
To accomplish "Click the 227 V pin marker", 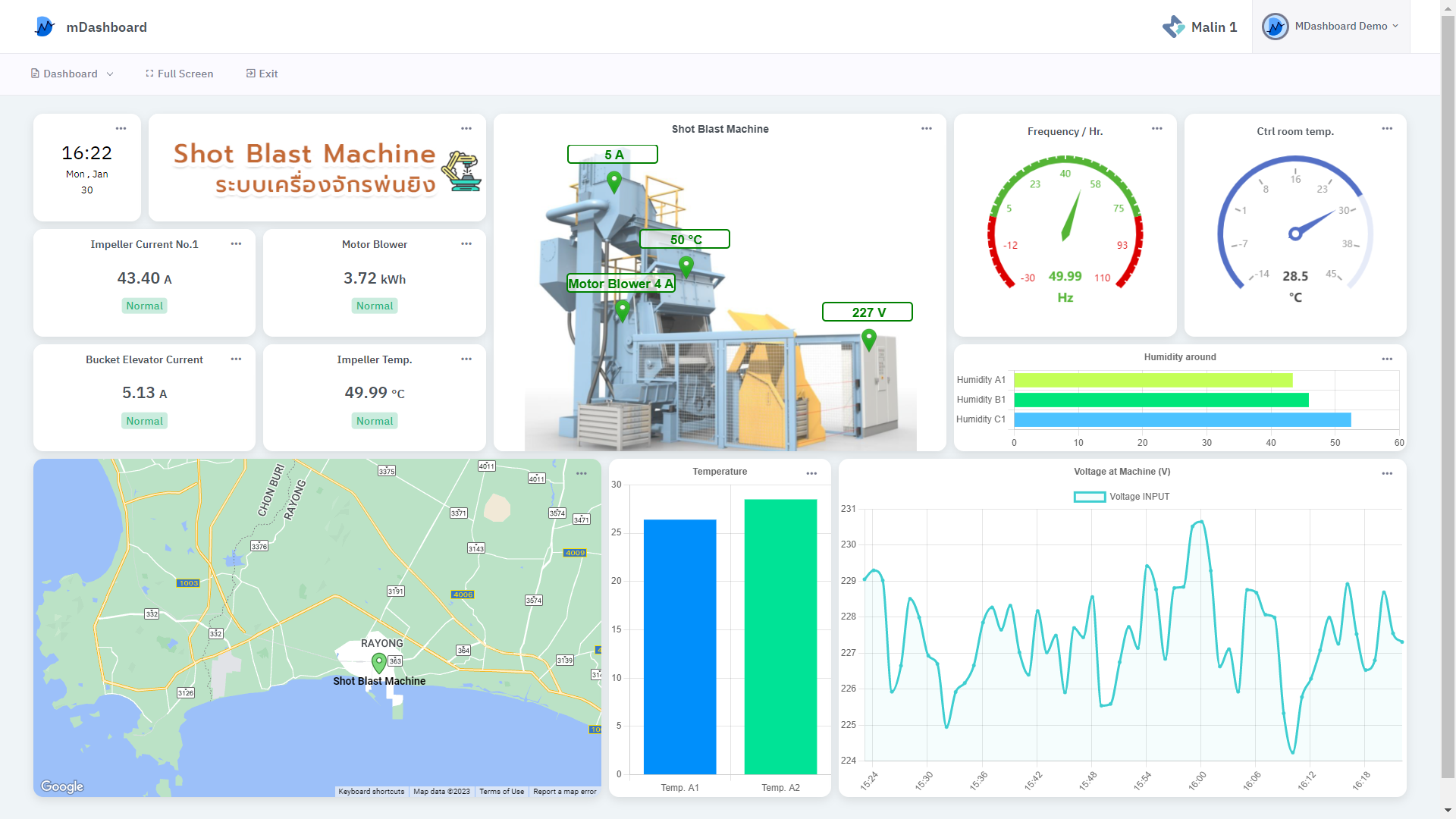I will [x=868, y=340].
